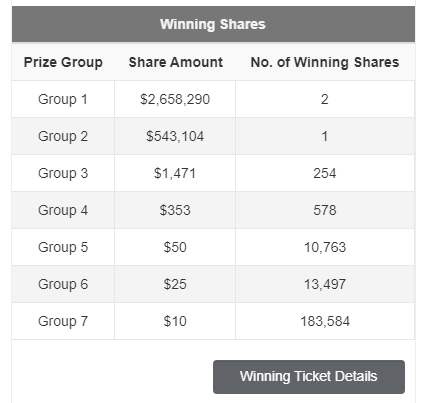Select the Group 1 row label
The width and height of the screenshot is (427, 403).
[x=63, y=99]
